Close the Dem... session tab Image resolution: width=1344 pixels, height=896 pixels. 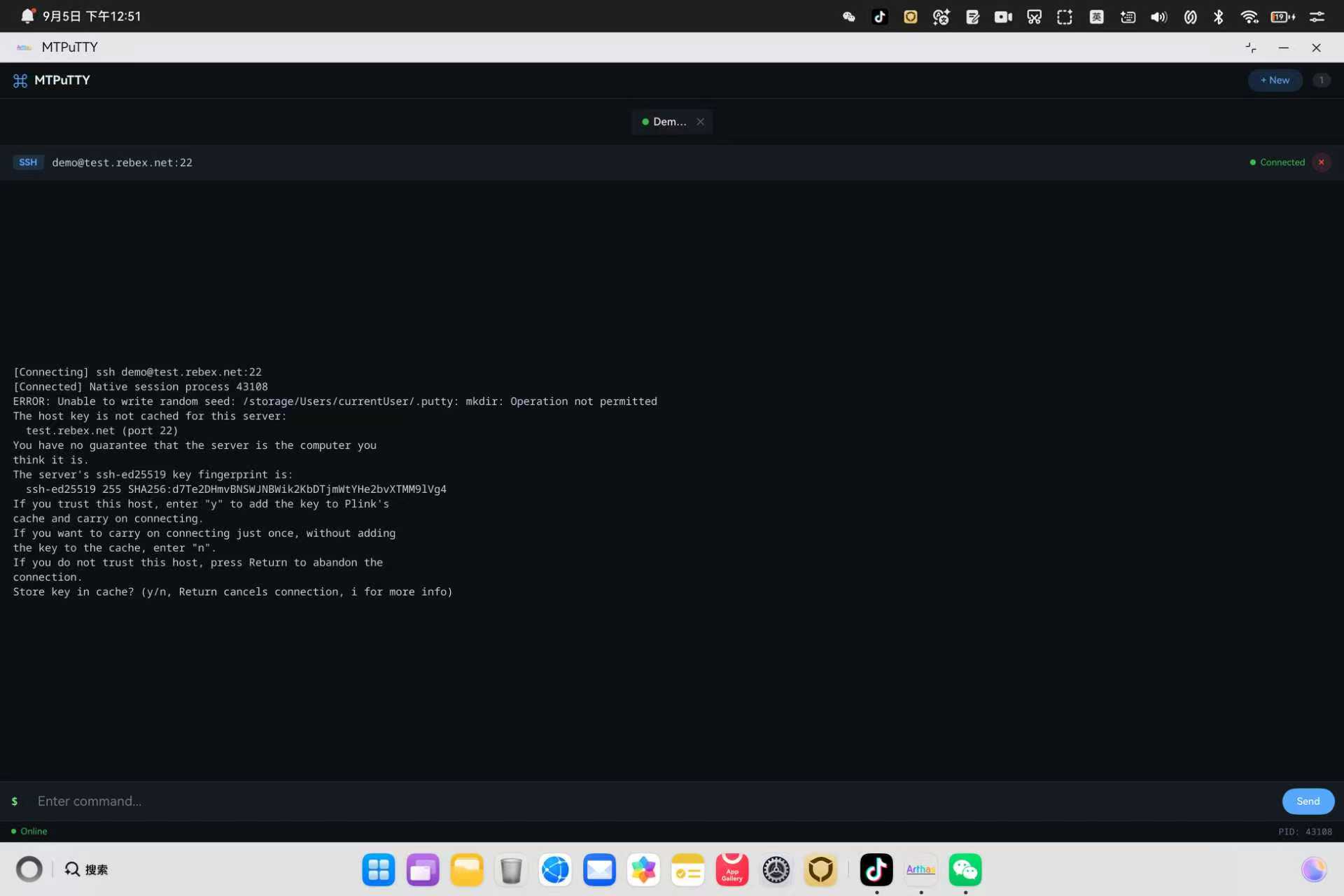700,122
